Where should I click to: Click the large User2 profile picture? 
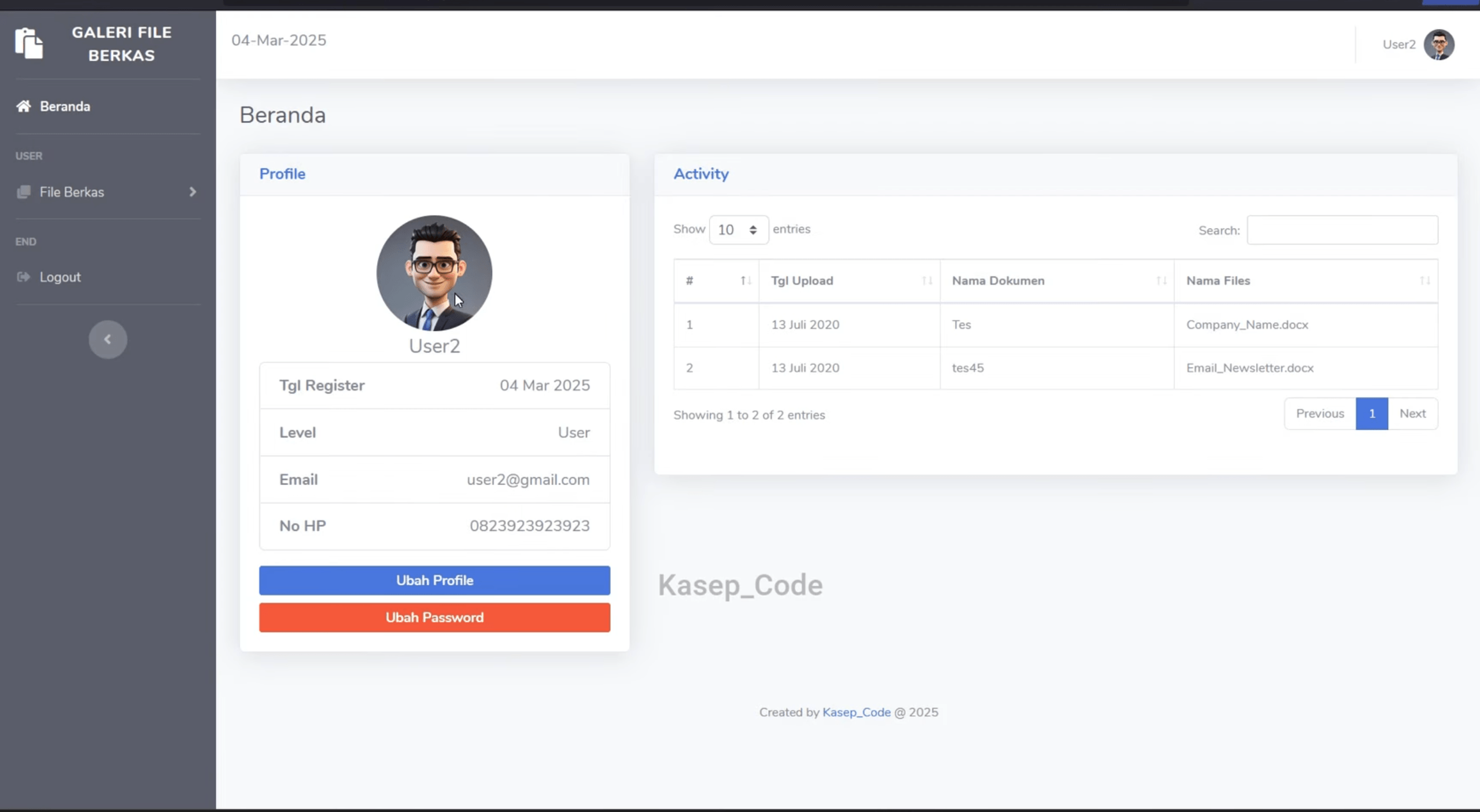click(434, 273)
